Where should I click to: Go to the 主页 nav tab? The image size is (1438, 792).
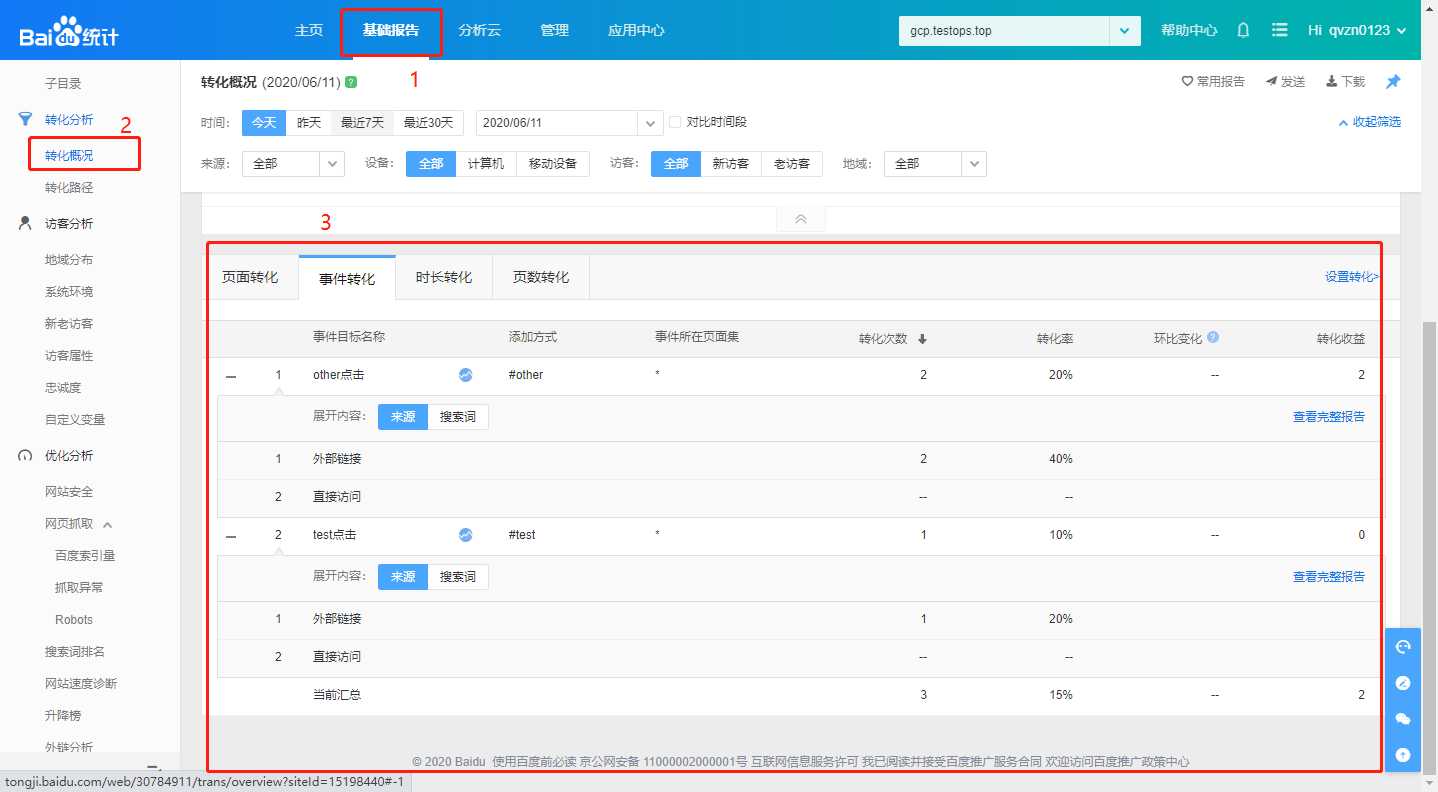(x=309, y=30)
